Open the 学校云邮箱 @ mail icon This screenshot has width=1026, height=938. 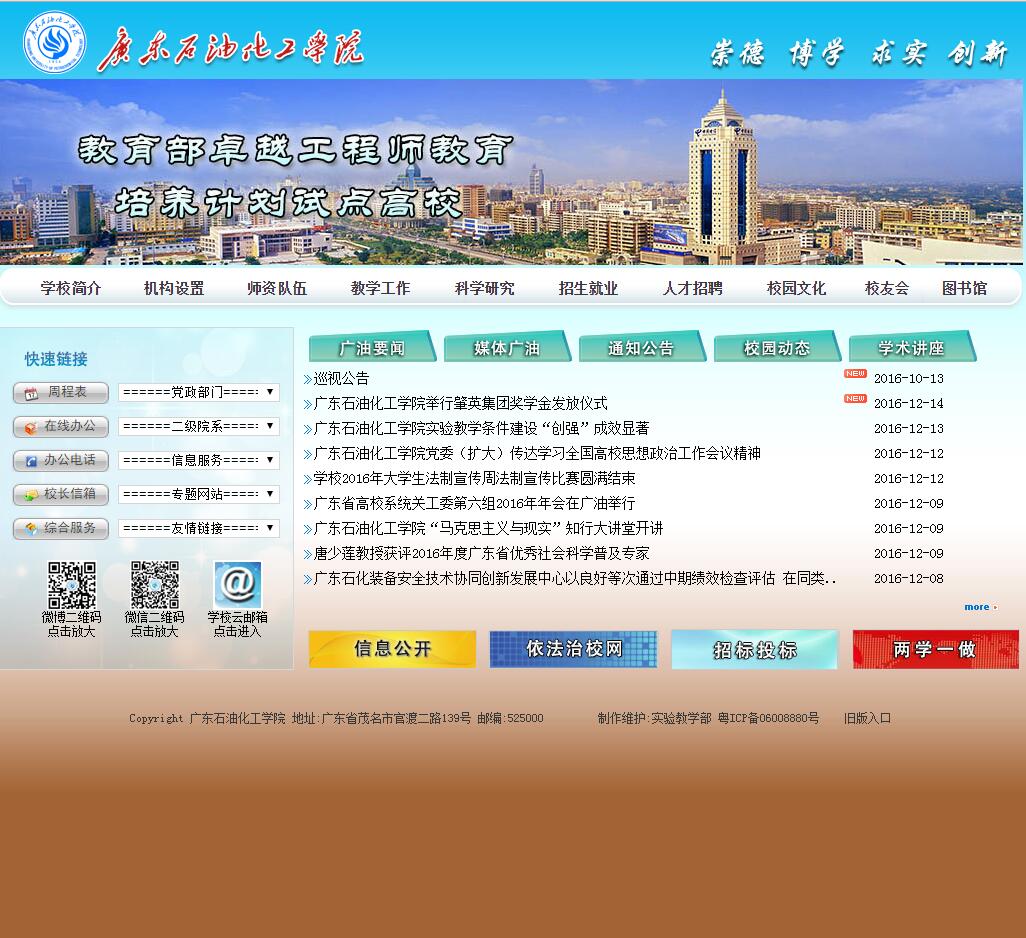click(x=238, y=584)
